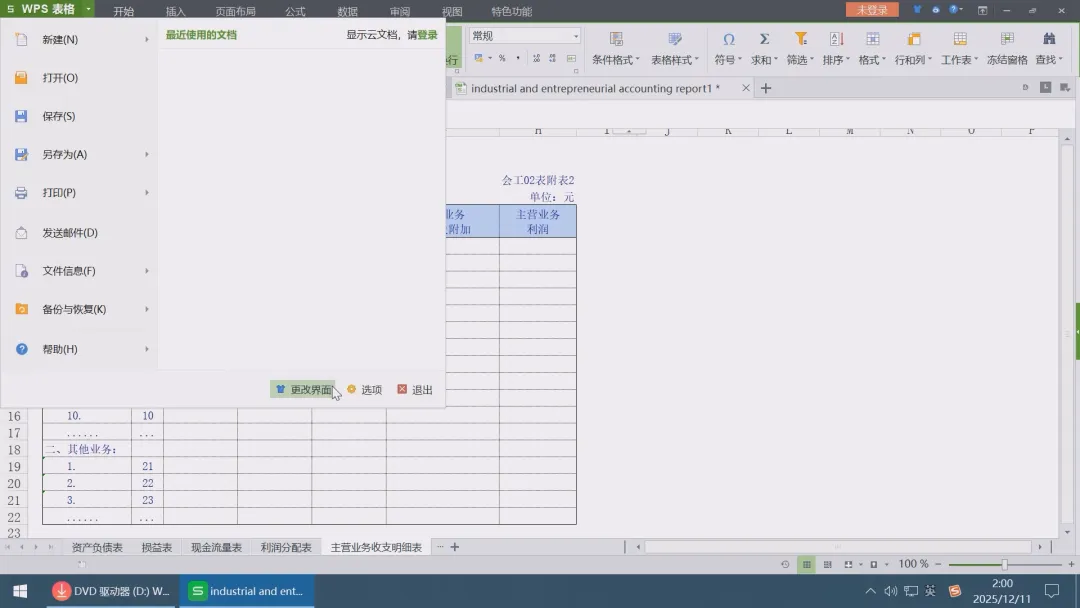This screenshot has width=1080, height=608.
Task: Open the 常规 number format dropdown
Action: point(576,36)
